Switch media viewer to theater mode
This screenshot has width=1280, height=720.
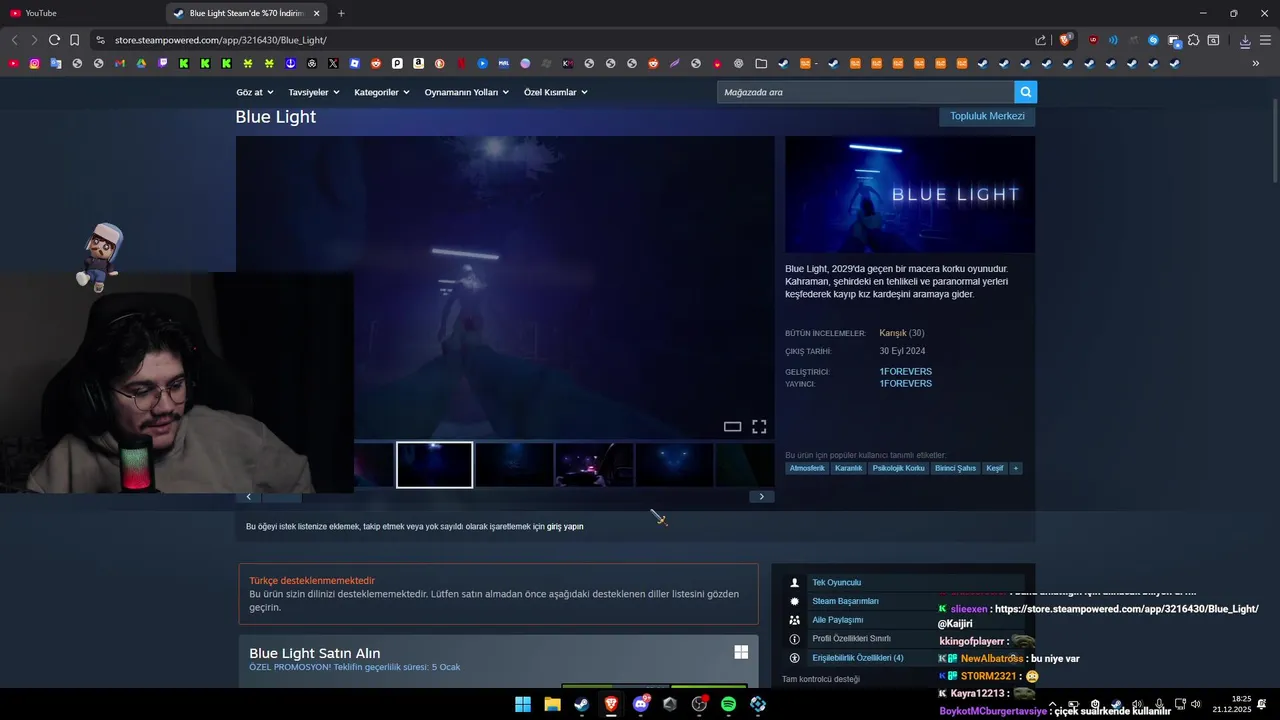[732, 426]
